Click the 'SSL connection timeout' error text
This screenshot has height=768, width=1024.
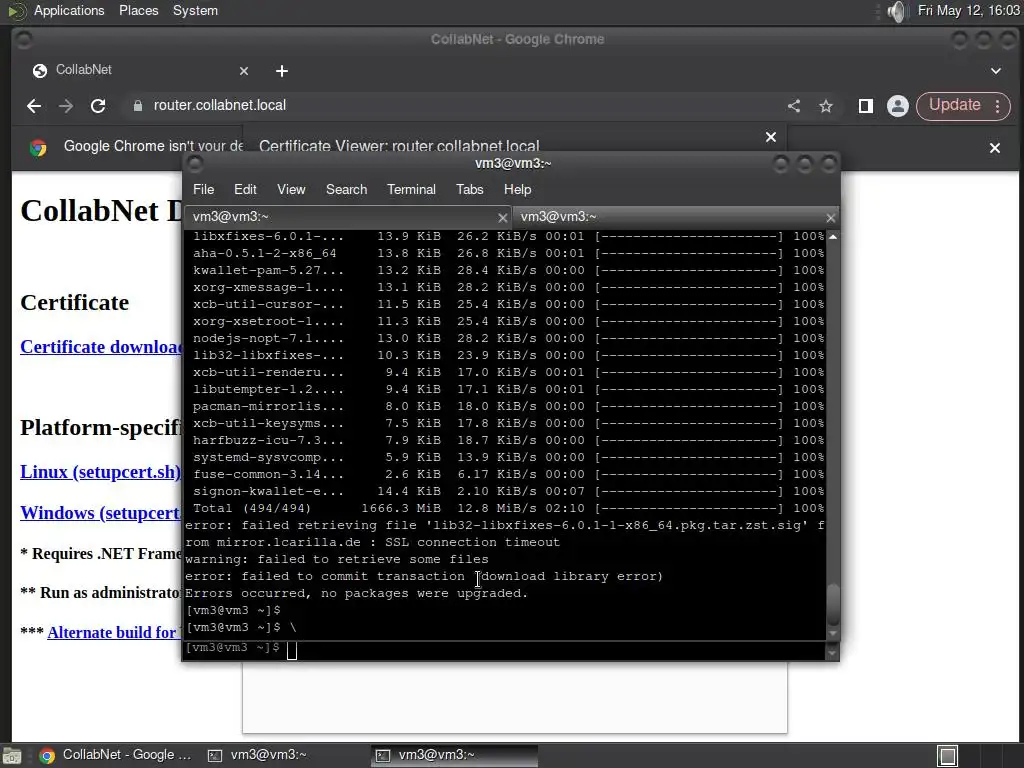point(472,542)
